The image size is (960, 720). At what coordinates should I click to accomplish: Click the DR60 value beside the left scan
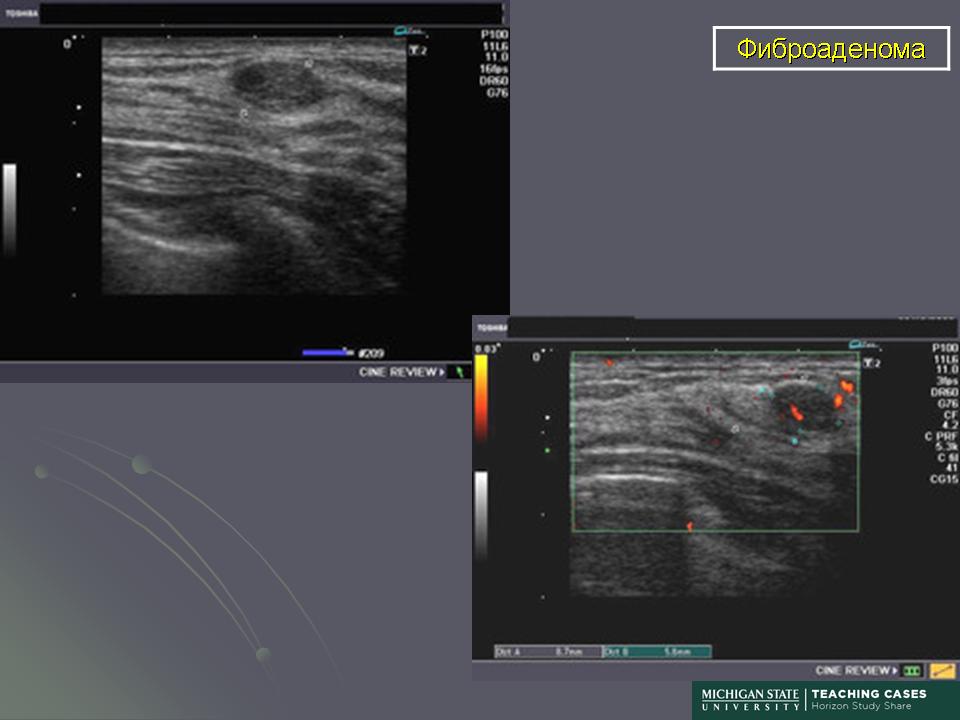(x=493, y=81)
